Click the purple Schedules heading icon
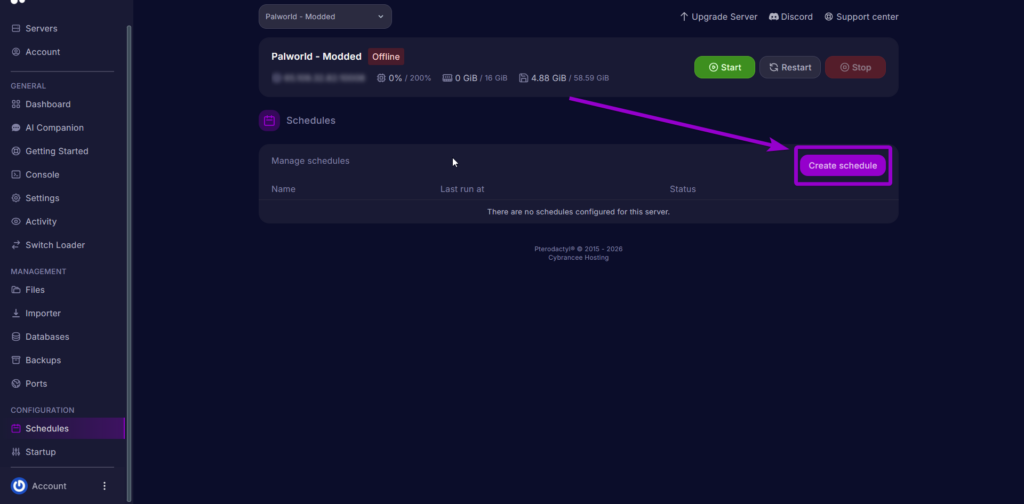The height and width of the screenshot is (504, 1024). (x=269, y=121)
